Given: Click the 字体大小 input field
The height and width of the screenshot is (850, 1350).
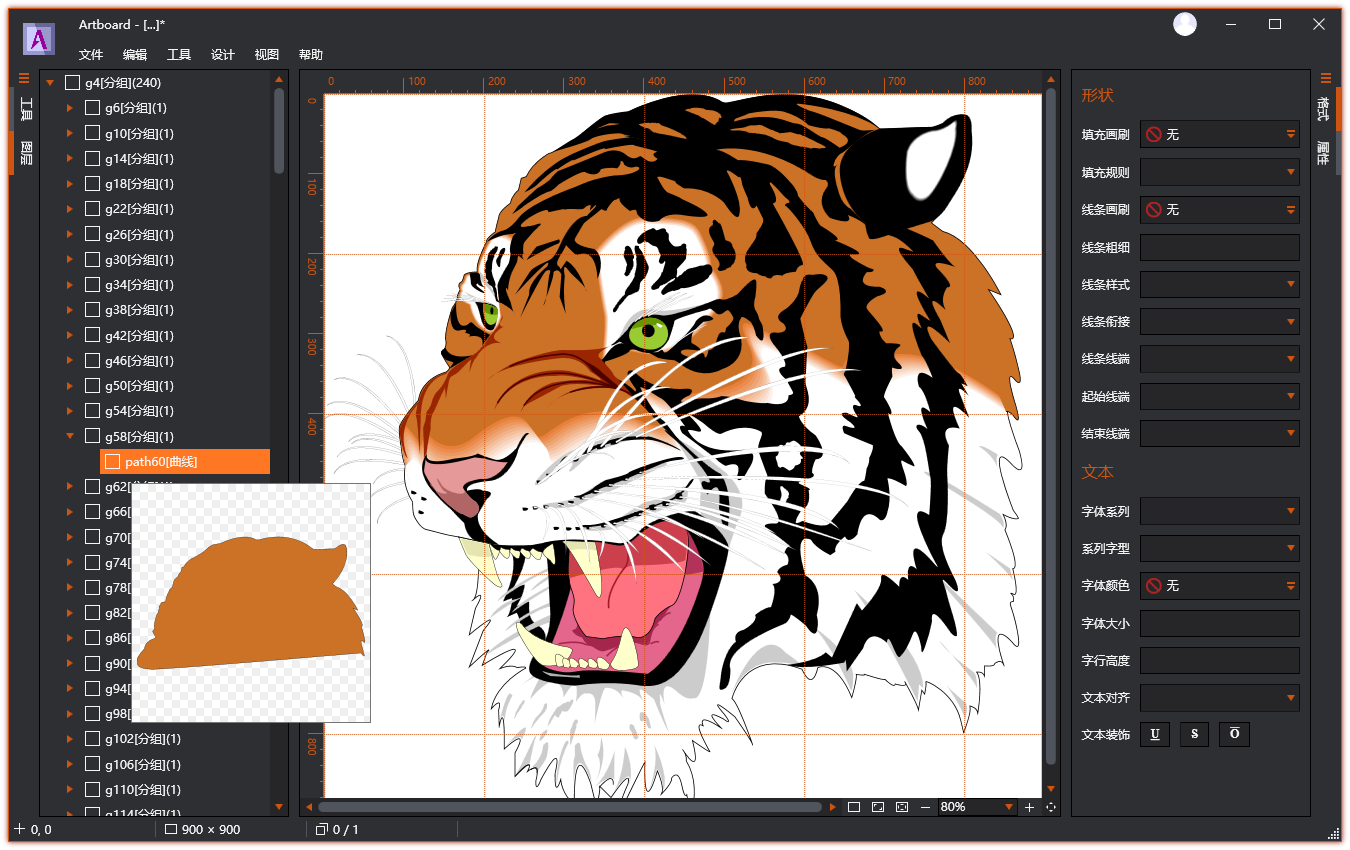Looking at the screenshot, I should pos(1220,624).
